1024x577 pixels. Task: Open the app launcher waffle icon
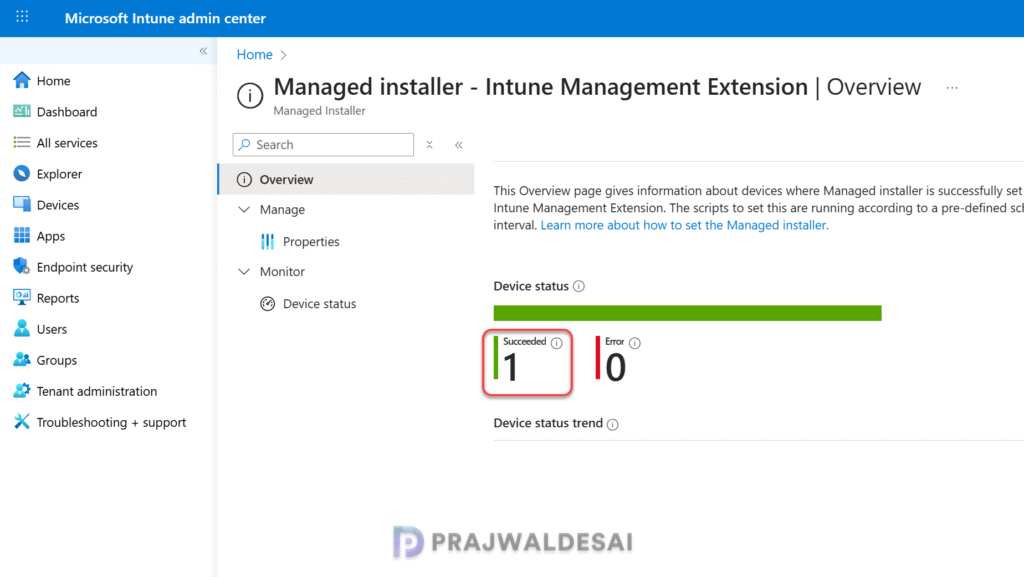click(22, 16)
